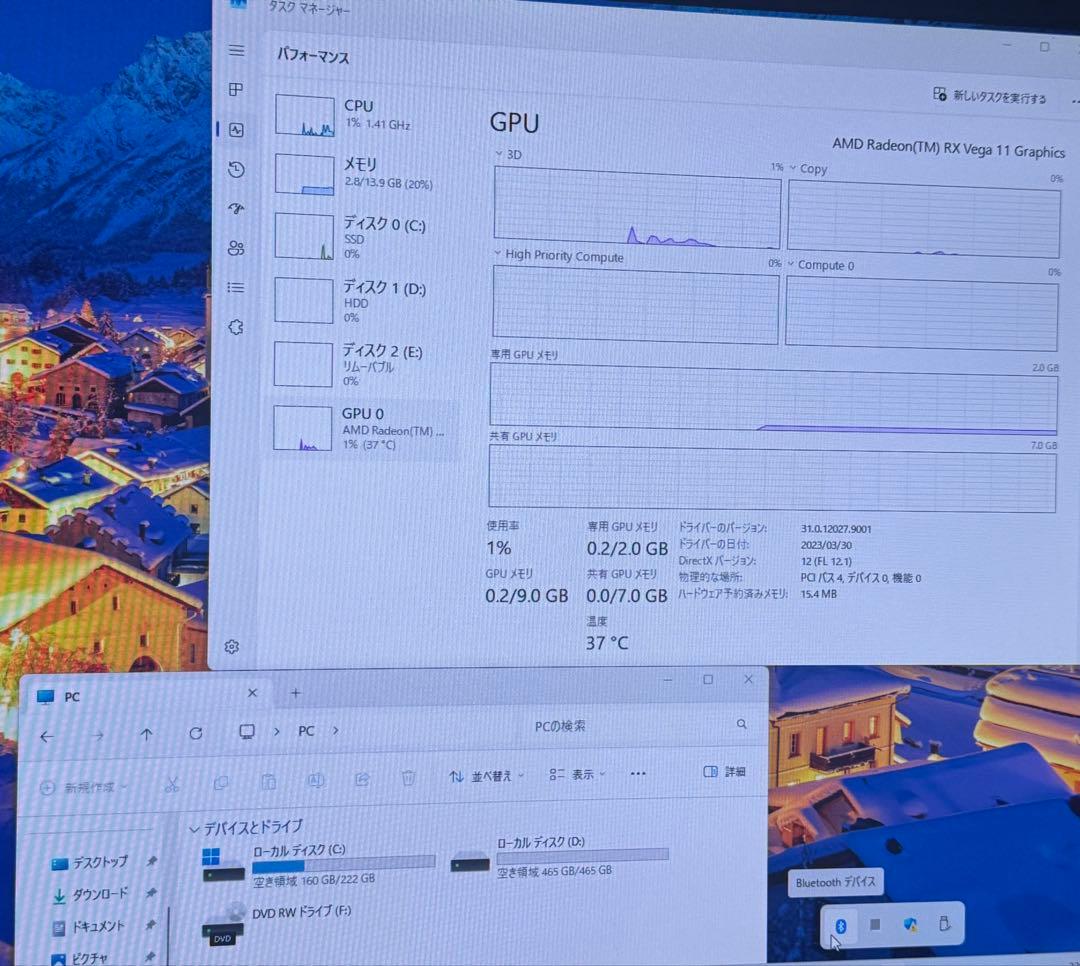Viewport: 1080px width, 966px height.
Task: Open Task Manager settings gear
Action: pyautogui.click(x=232, y=647)
